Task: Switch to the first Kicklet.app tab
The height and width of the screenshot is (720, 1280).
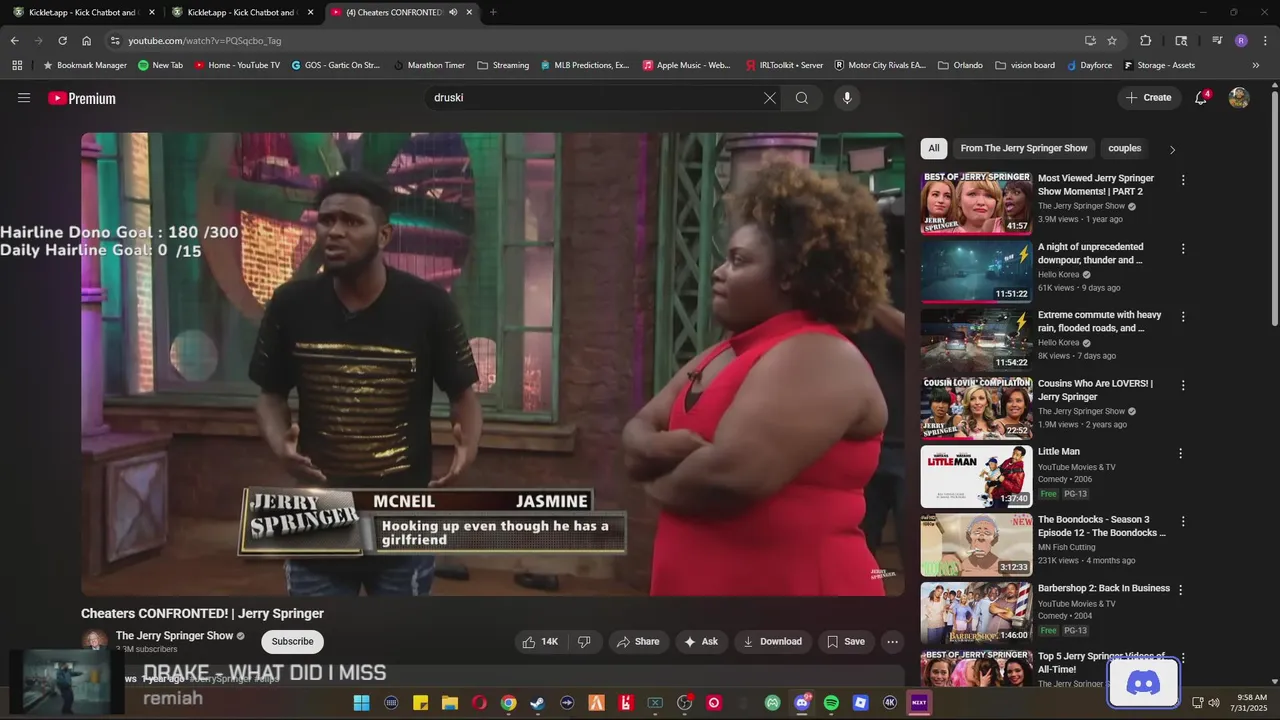Action: click(83, 12)
